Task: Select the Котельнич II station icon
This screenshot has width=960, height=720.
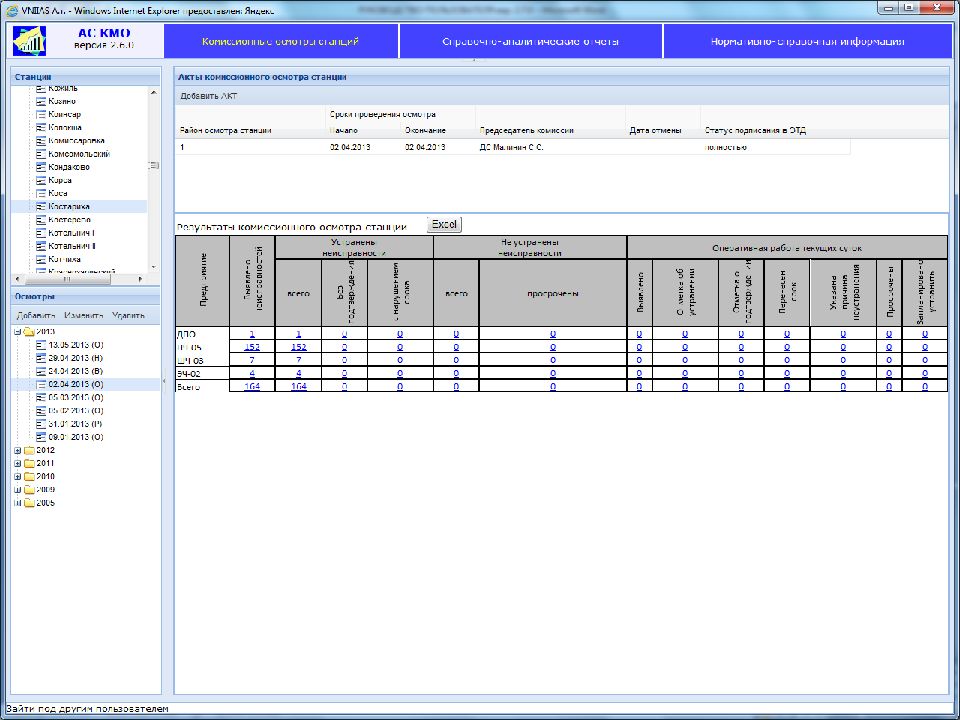Action: coord(41,246)
